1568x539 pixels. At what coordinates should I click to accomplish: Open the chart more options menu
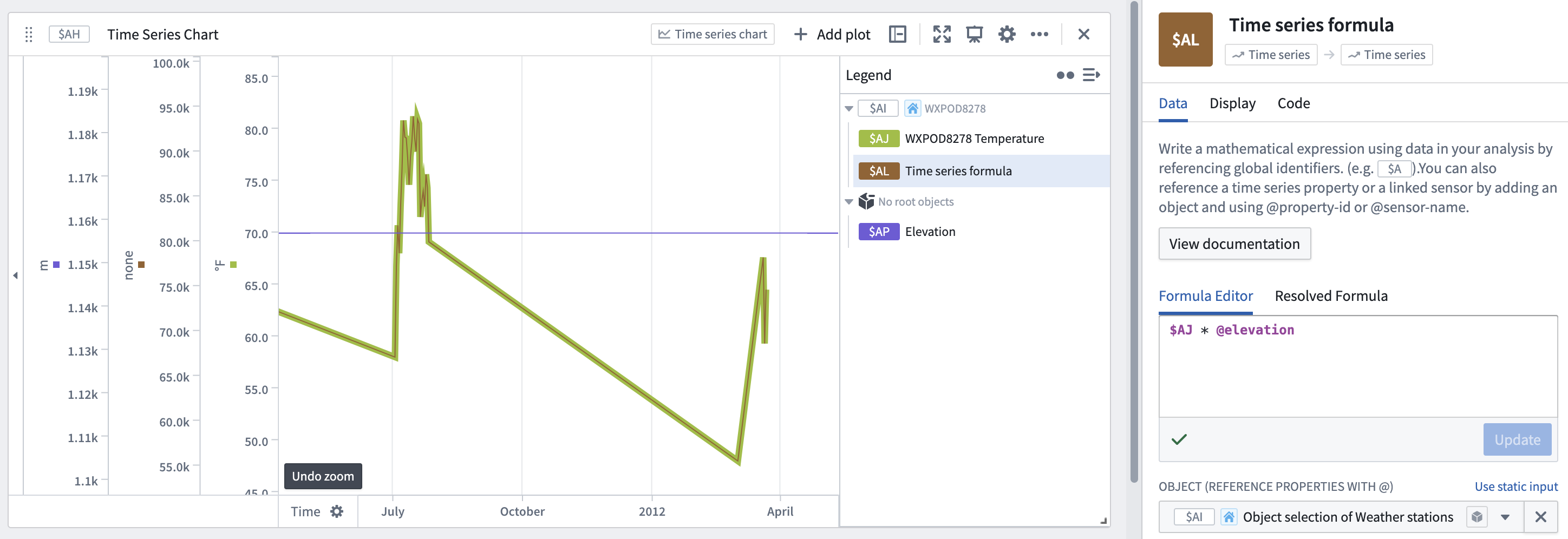tap(1039, 34)
